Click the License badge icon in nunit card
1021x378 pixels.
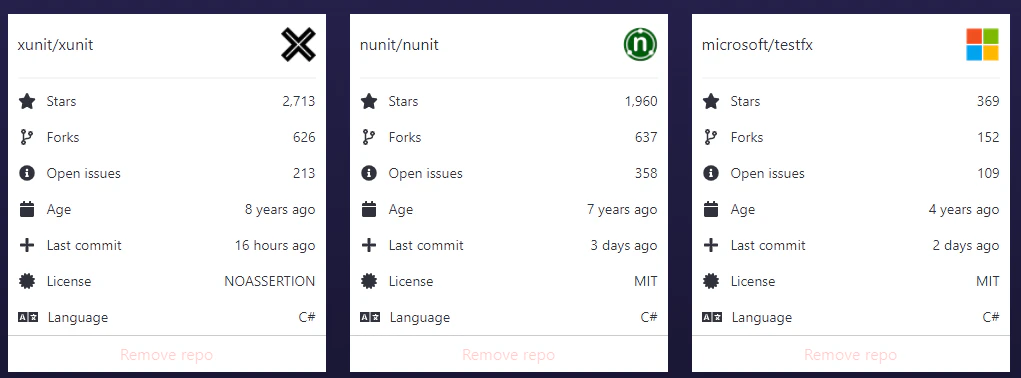[369, 281]
